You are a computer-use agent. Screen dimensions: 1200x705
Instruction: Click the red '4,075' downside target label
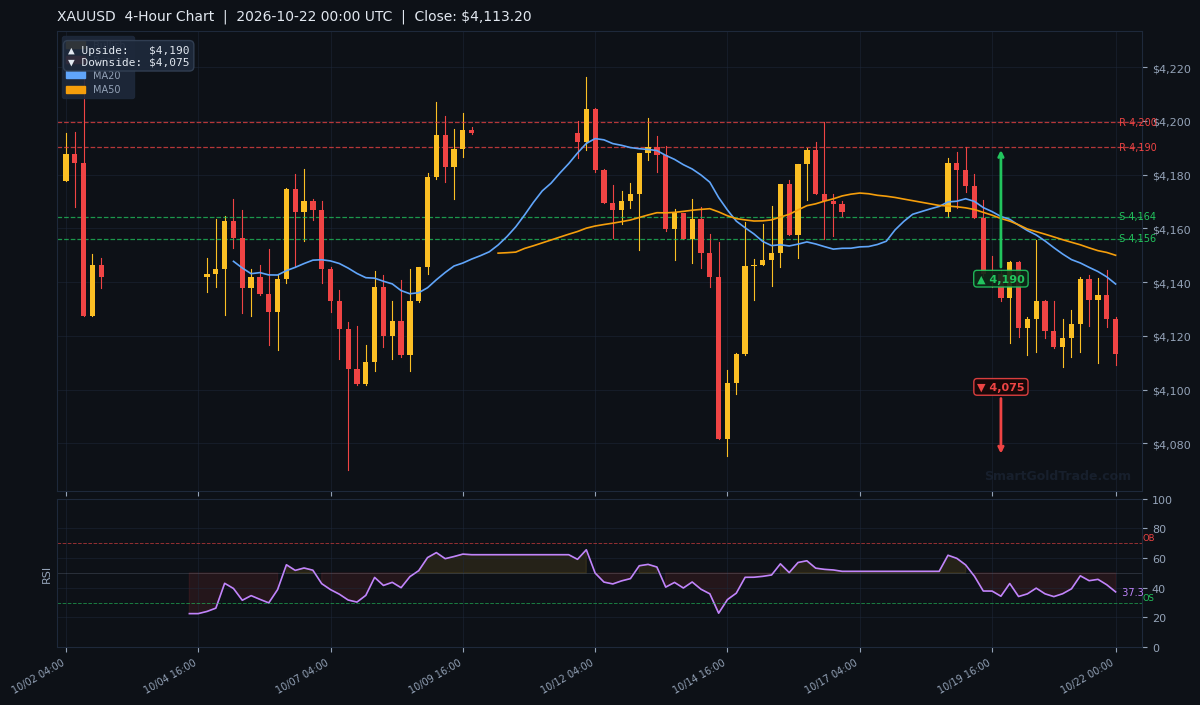[1001, 387]
